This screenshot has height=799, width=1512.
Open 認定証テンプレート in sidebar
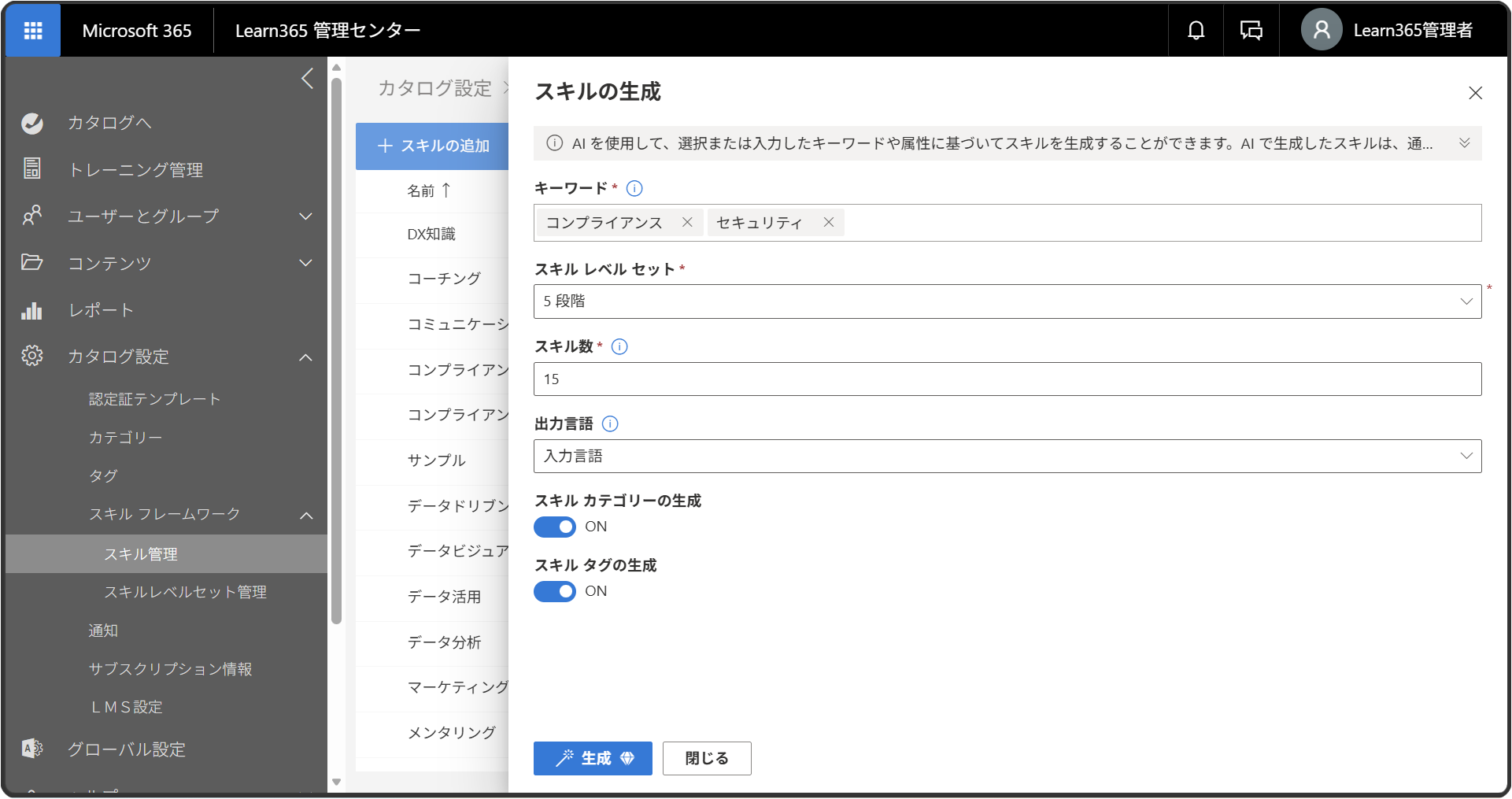[x=154, y=399]
